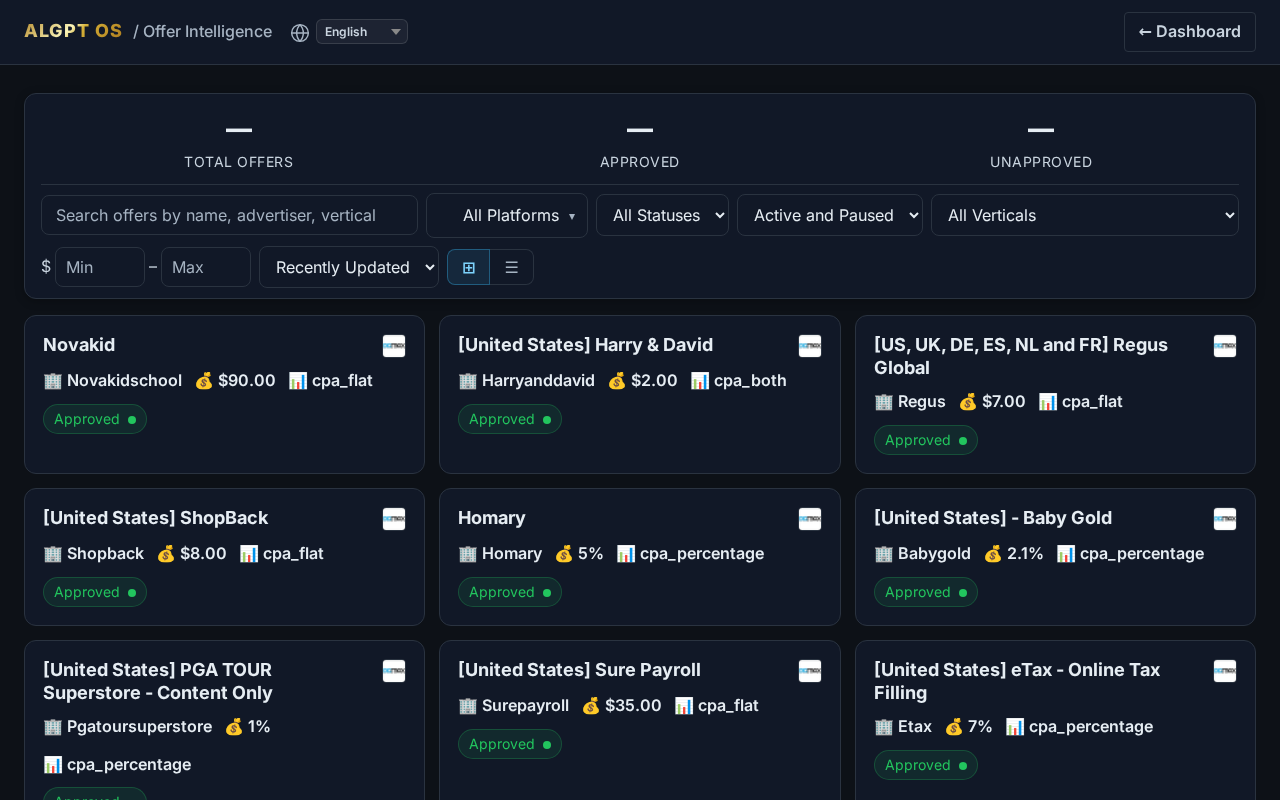Image resolution: width=1280 pixels, height=800 pixels.
Task: Open the eTax - Online Tax Filling offer
Action: 1017,681
